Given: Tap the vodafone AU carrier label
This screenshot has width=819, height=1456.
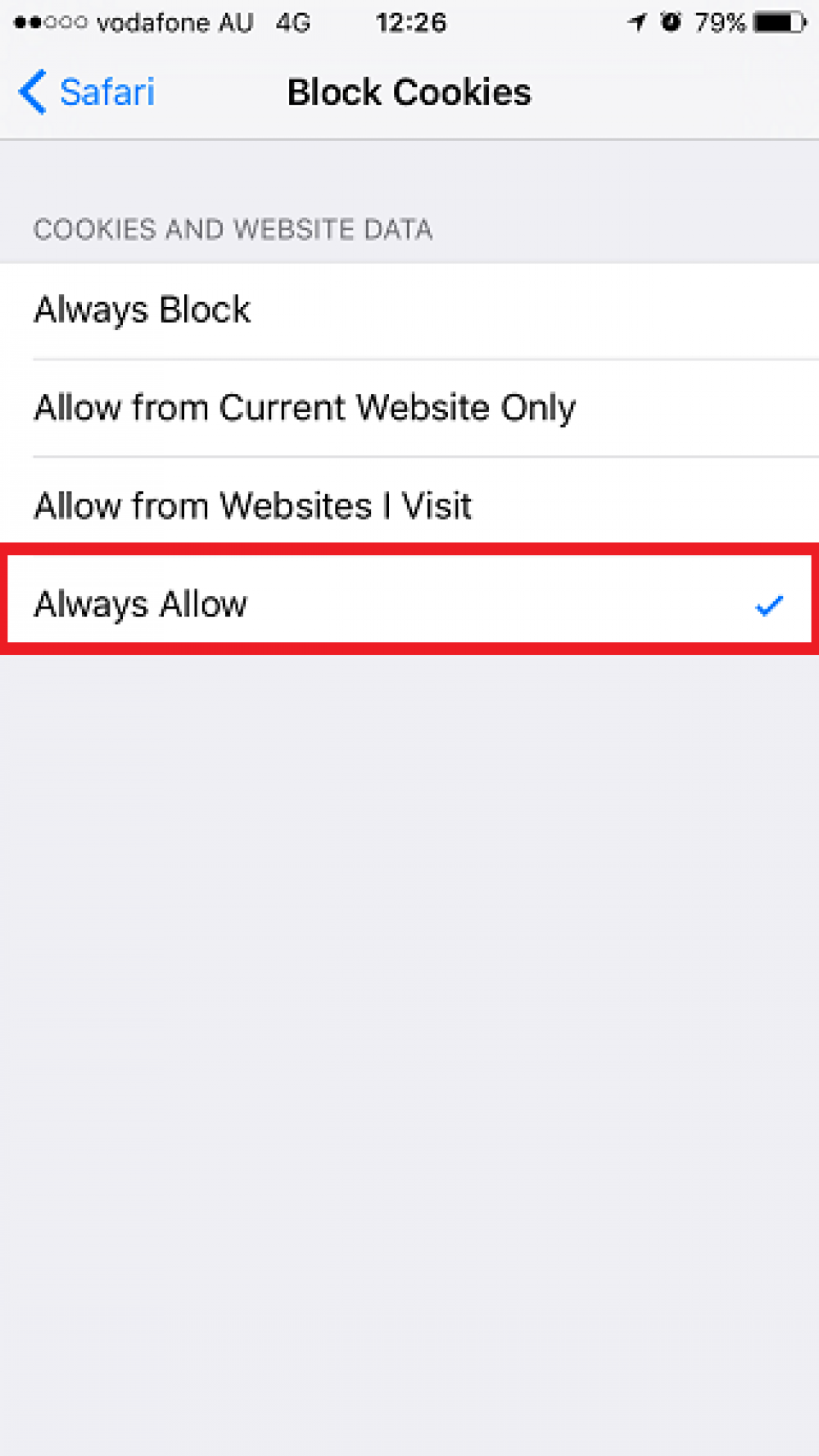Looking at the screenshot, I should pos(174,22).
